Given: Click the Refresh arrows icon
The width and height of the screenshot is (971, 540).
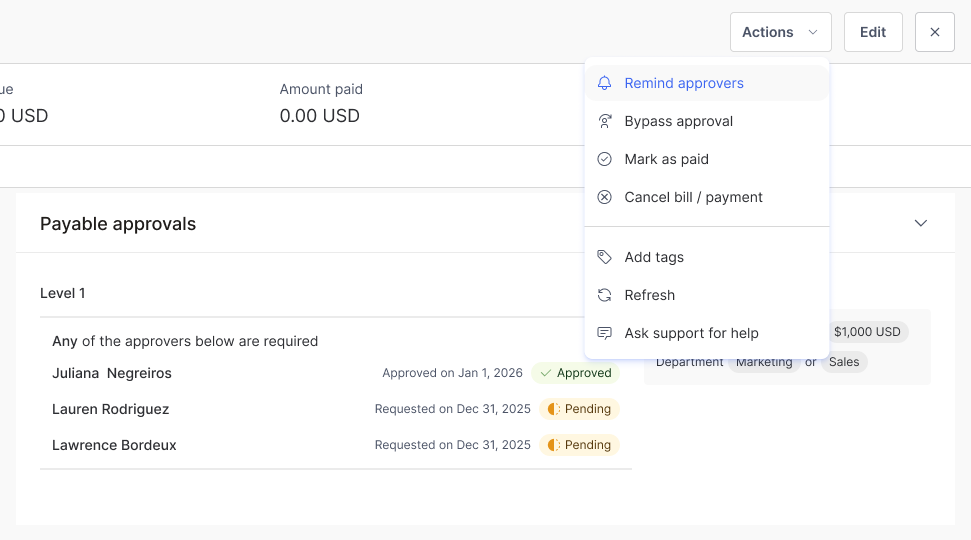Looking at the screenshot, I should (604, 296).
